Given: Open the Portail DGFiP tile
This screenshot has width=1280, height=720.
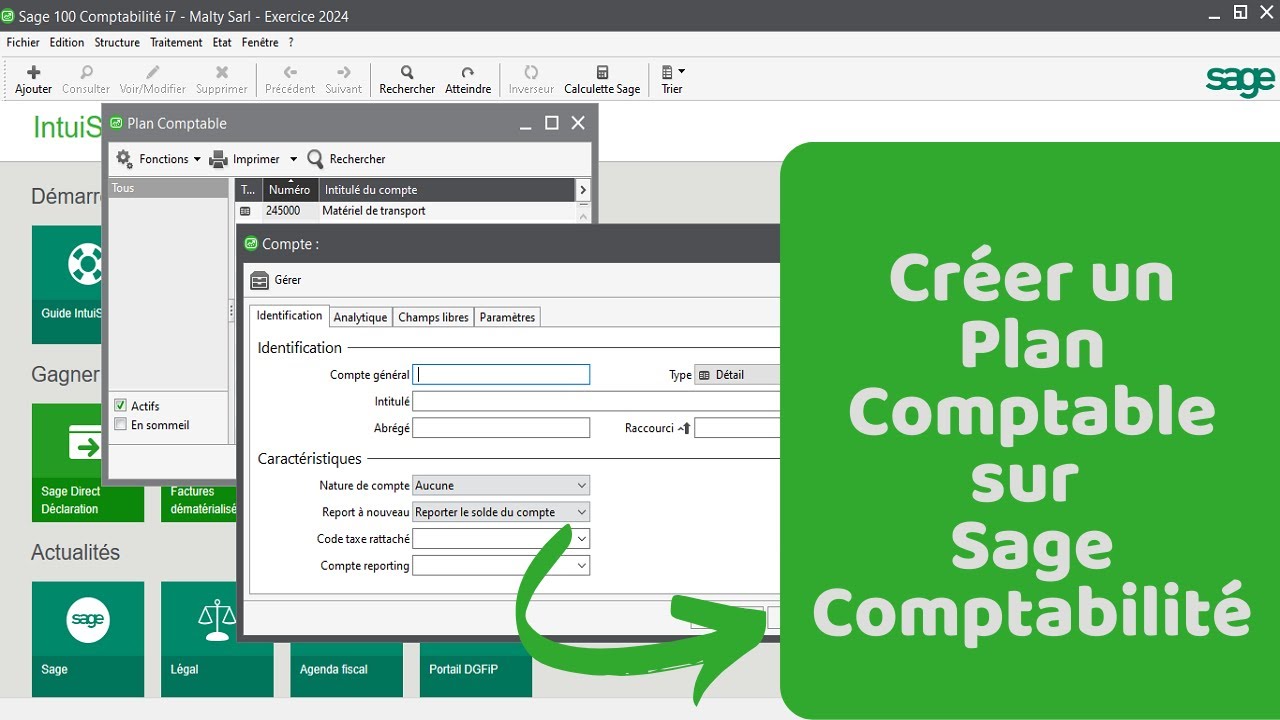Looking at the screenshot, I should tap(475, 670).
